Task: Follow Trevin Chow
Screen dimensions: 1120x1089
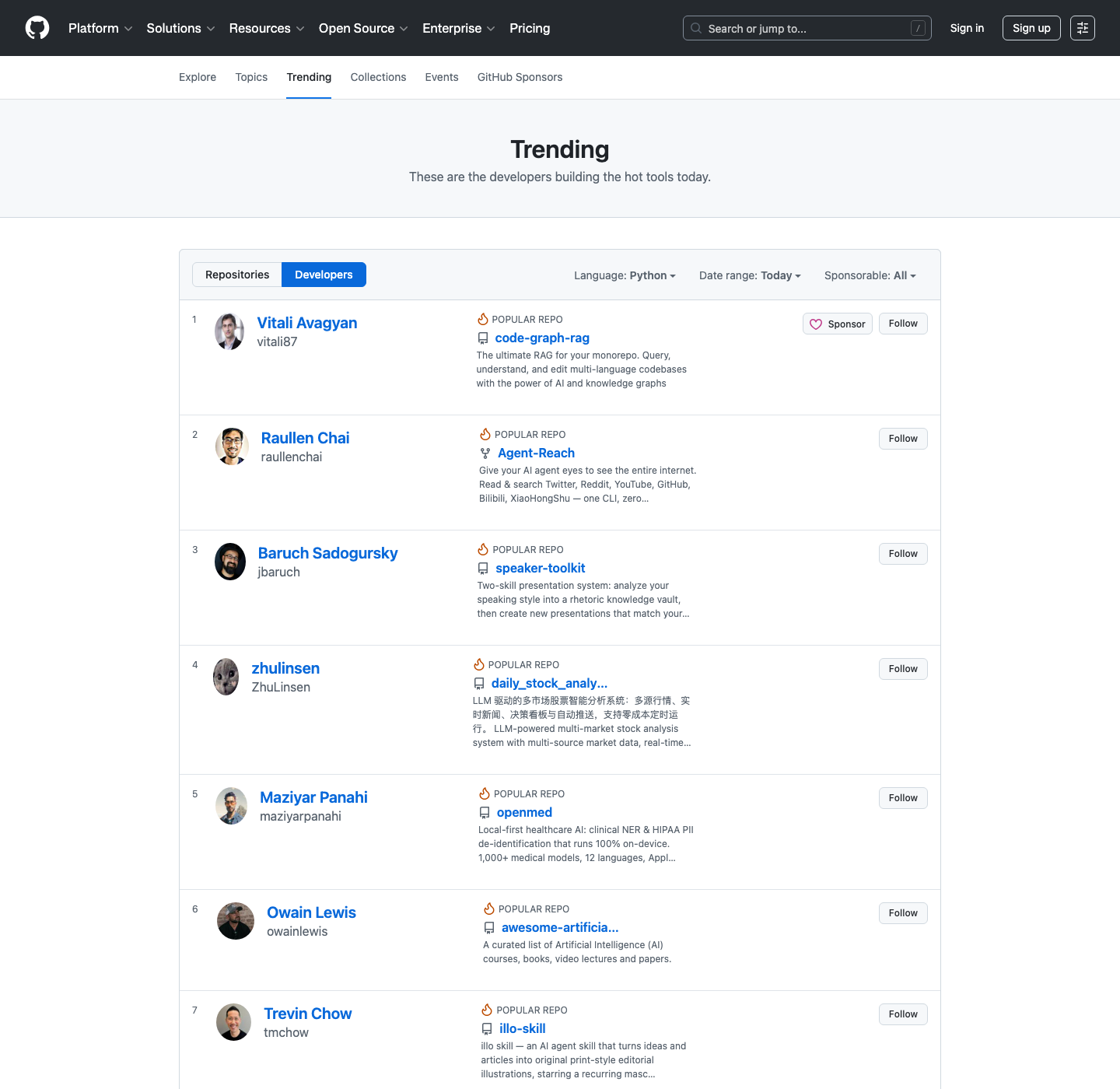Action: click(x=903, y=1014)
